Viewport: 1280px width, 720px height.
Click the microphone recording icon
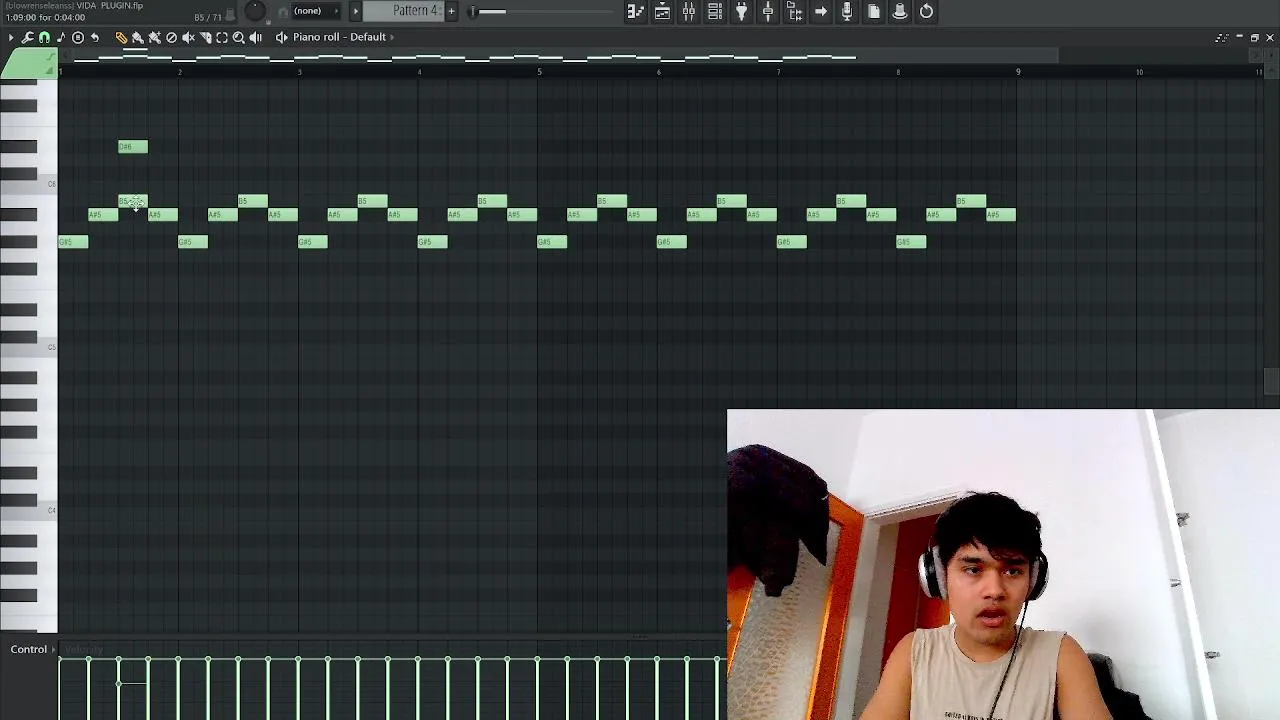[847, 12]
